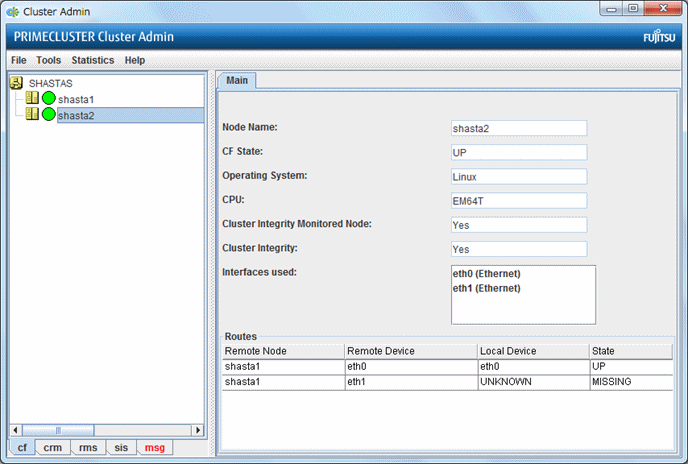Select the shasta1 node in tree
The height and width of the screenshot is (464, 688).
tap(76, 100)
